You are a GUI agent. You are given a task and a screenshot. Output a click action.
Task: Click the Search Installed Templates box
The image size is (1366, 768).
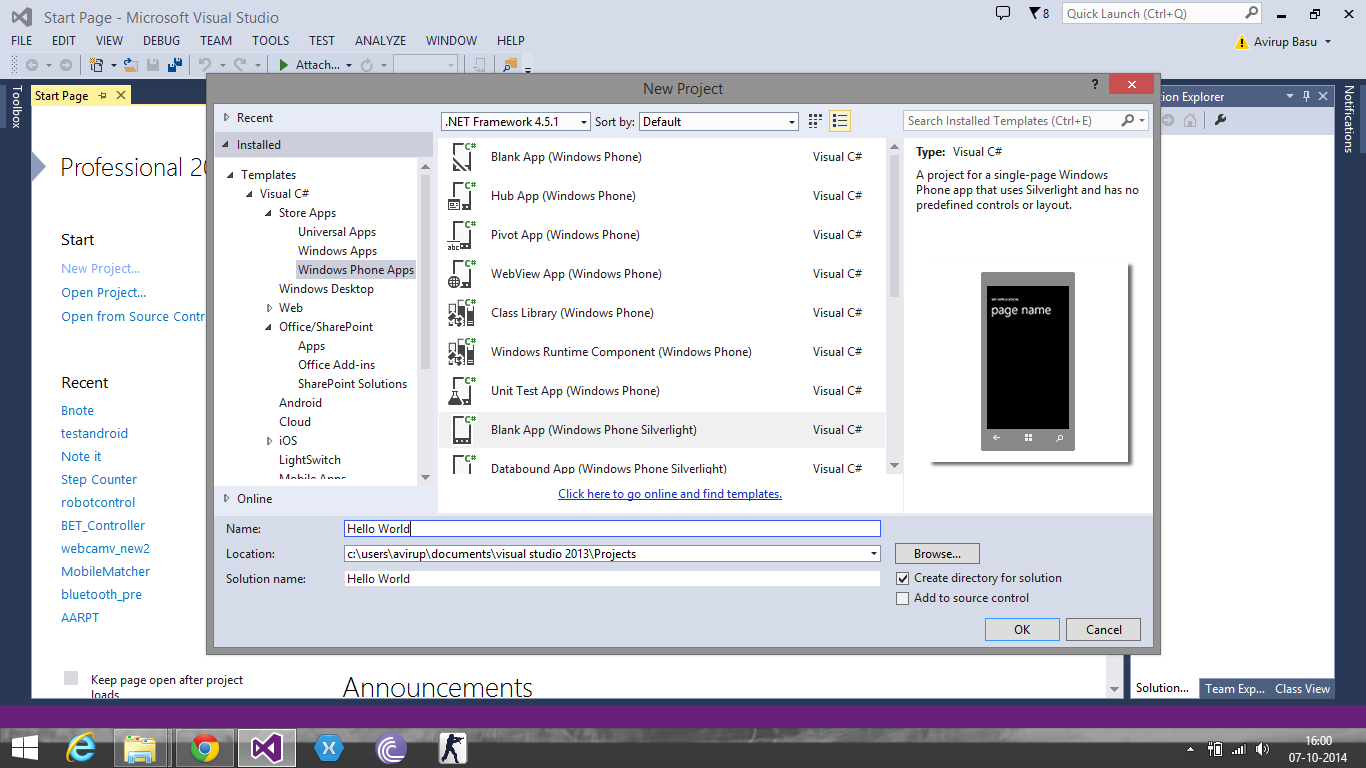(x=1025, y=121)
